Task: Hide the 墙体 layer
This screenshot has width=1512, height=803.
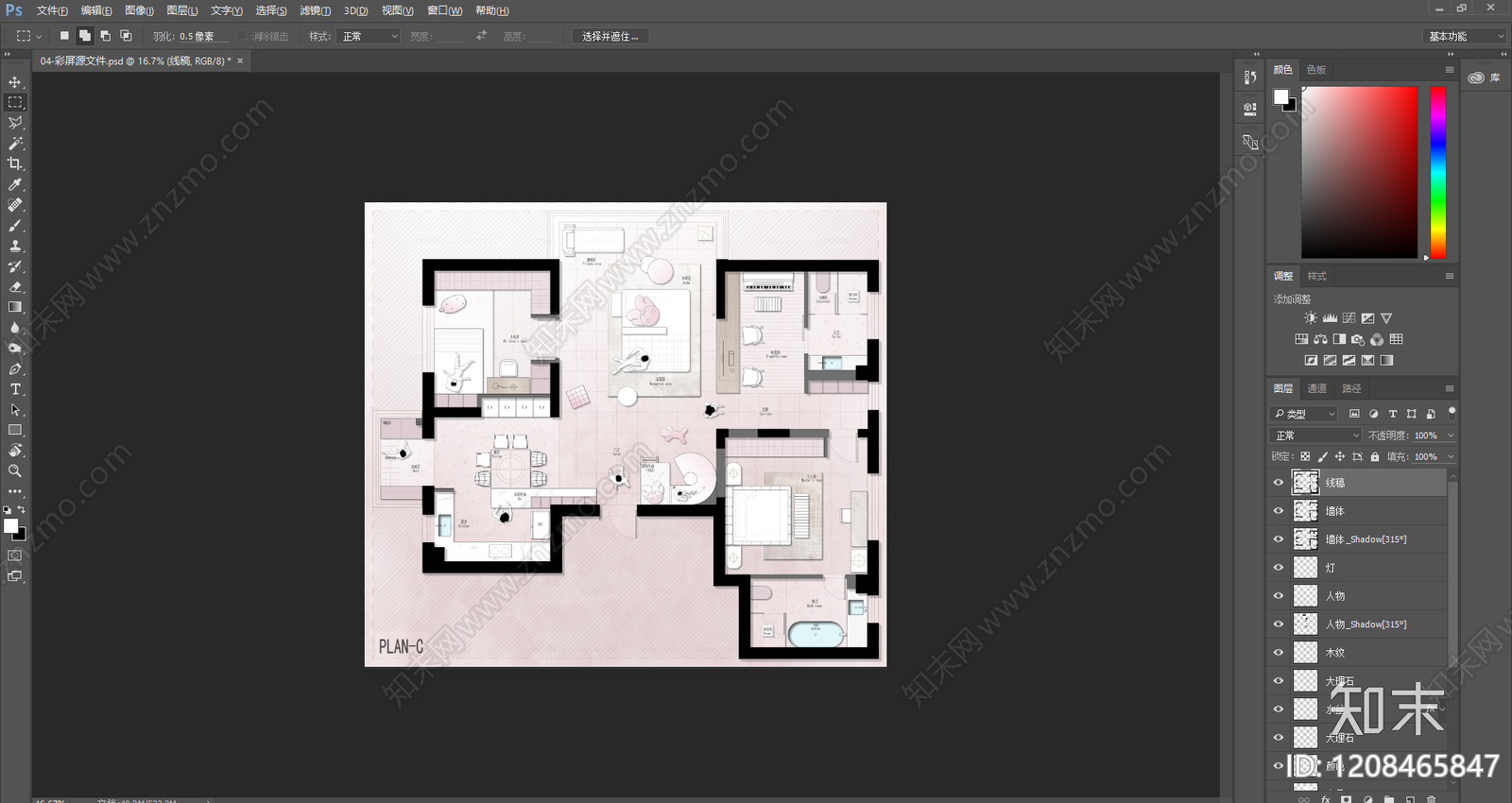Action: point(1279,511)
